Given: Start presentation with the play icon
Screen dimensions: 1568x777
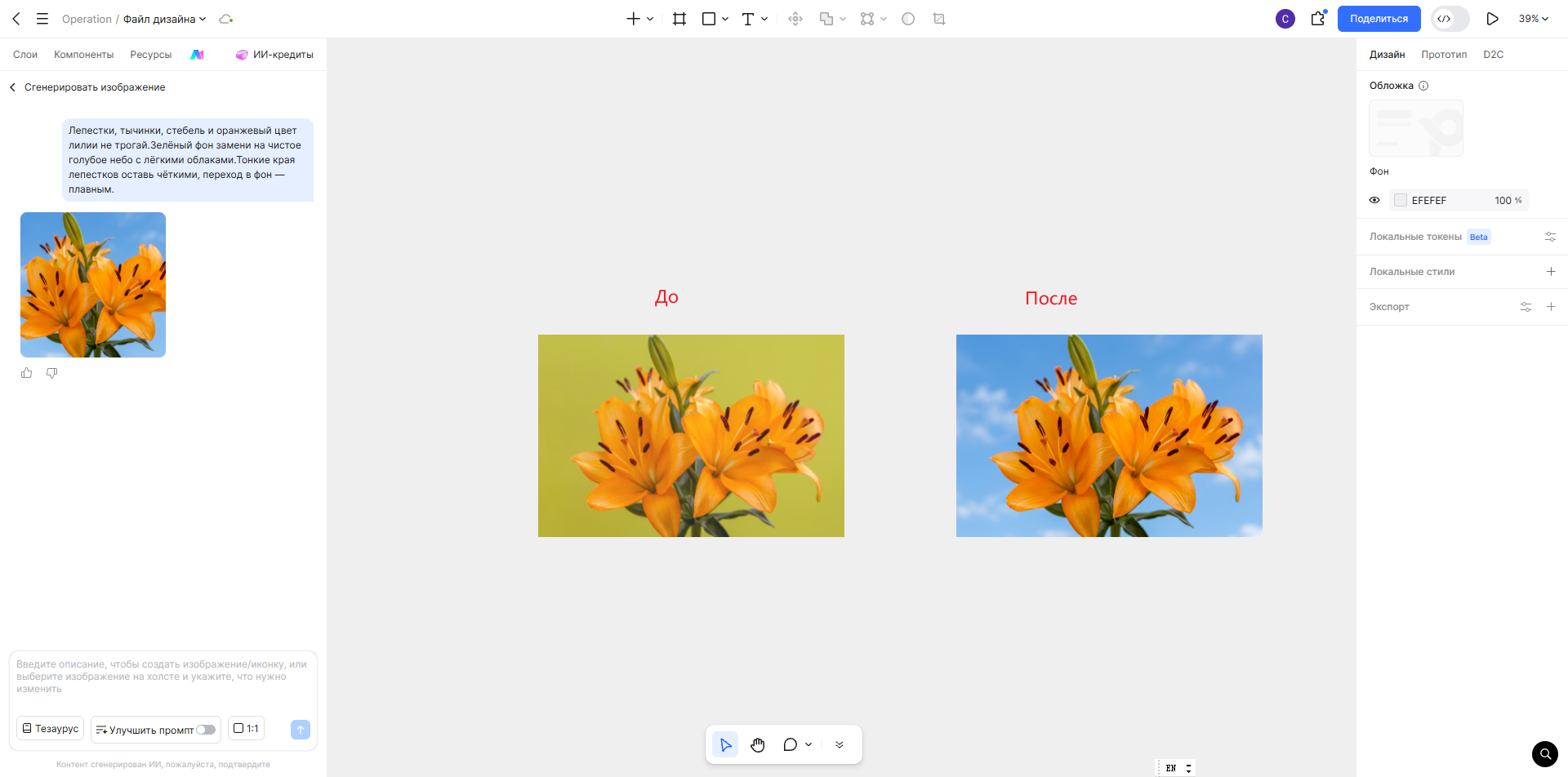Looking at the screenshot, I should [x=1492, y=19].
